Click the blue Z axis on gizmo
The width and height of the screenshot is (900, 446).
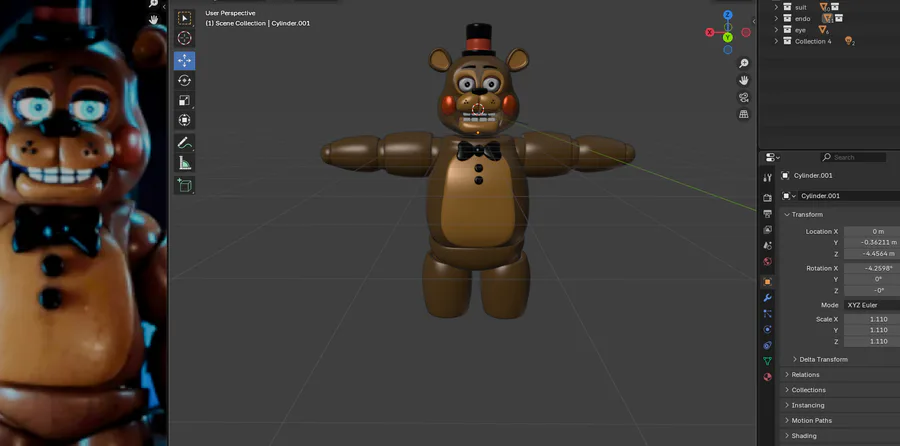click(x=728, y=15)
